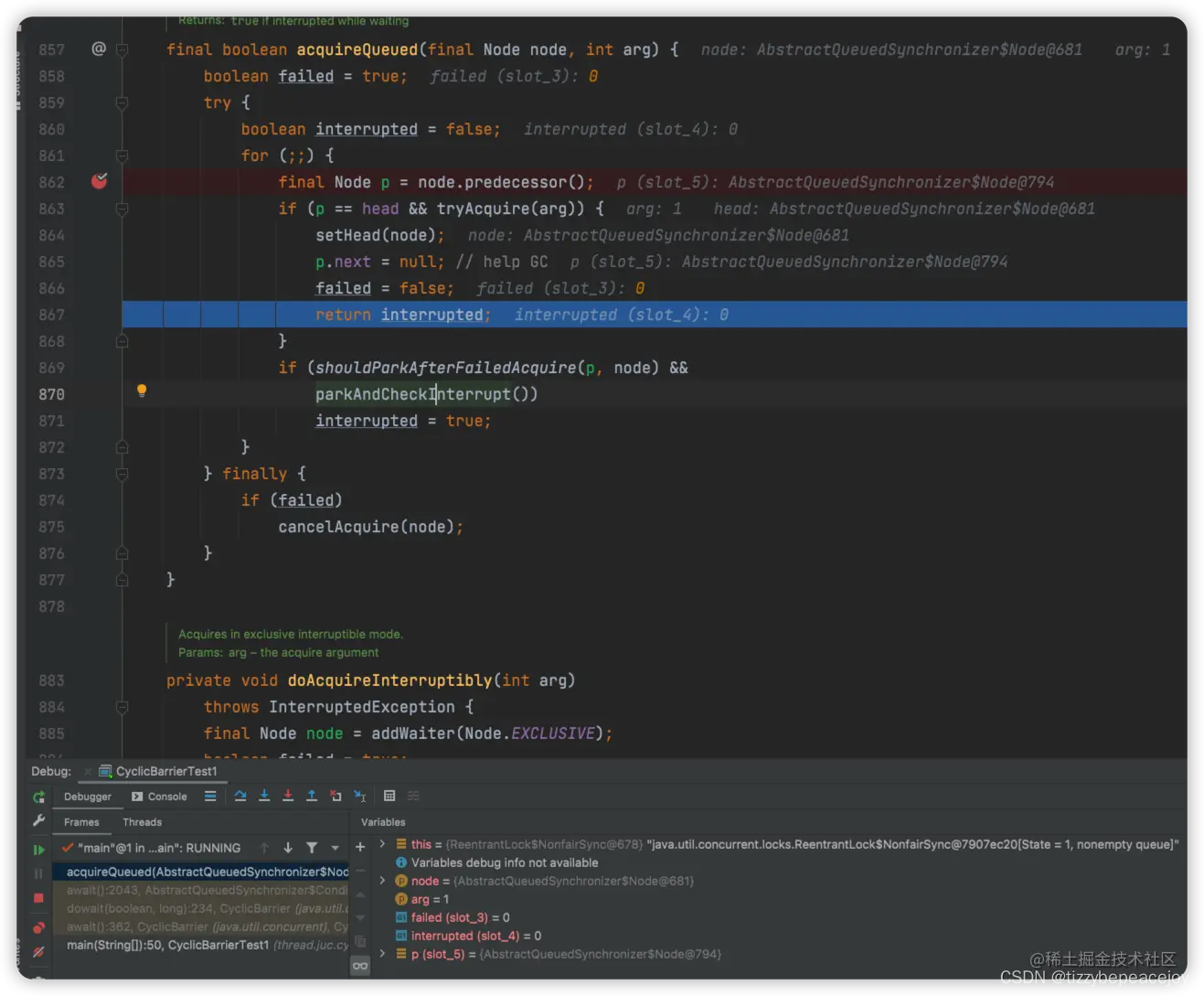
Task: Expand the 'node' variable node
Action: coord(382,881)
